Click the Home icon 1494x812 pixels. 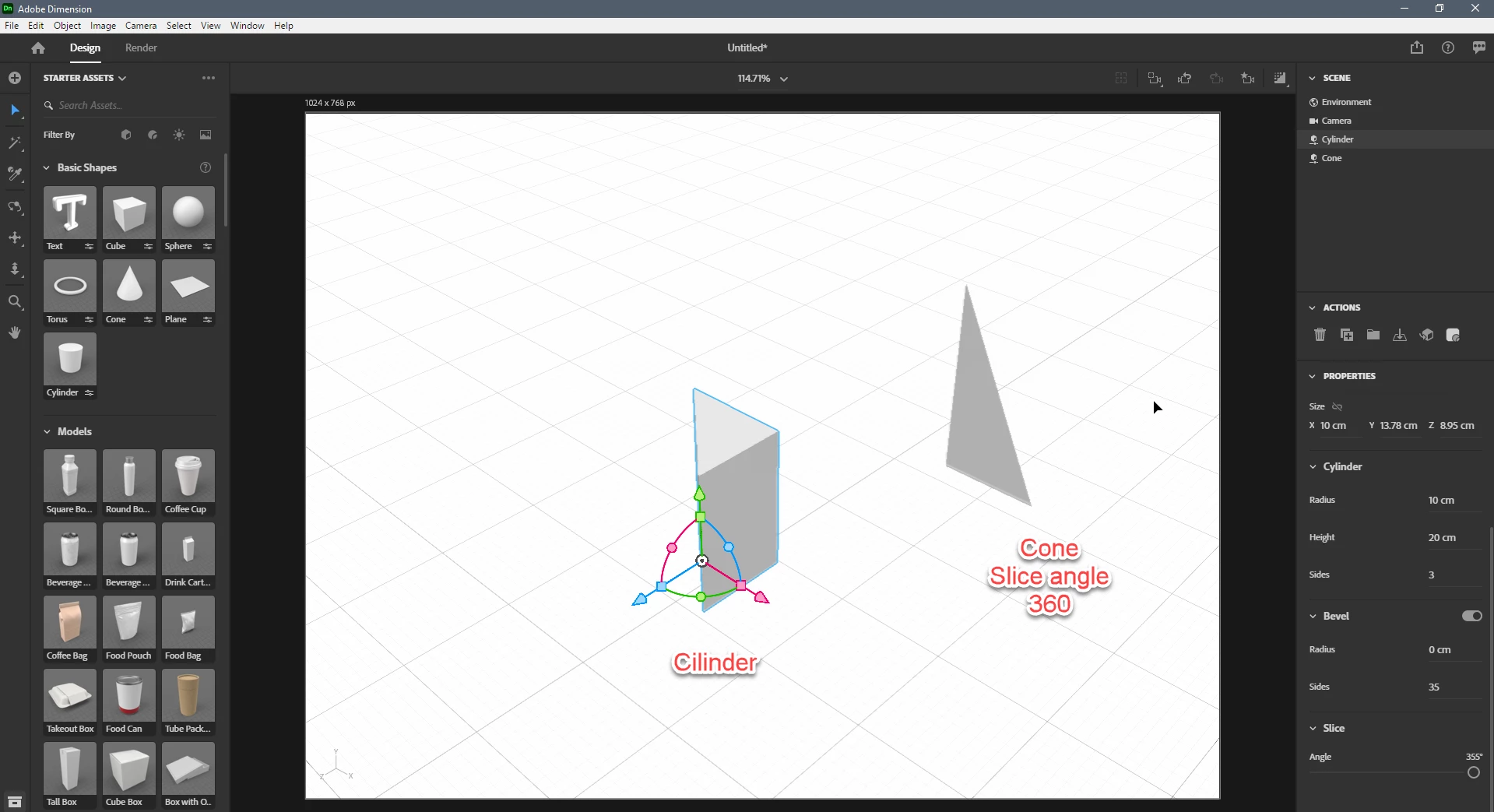38,48
